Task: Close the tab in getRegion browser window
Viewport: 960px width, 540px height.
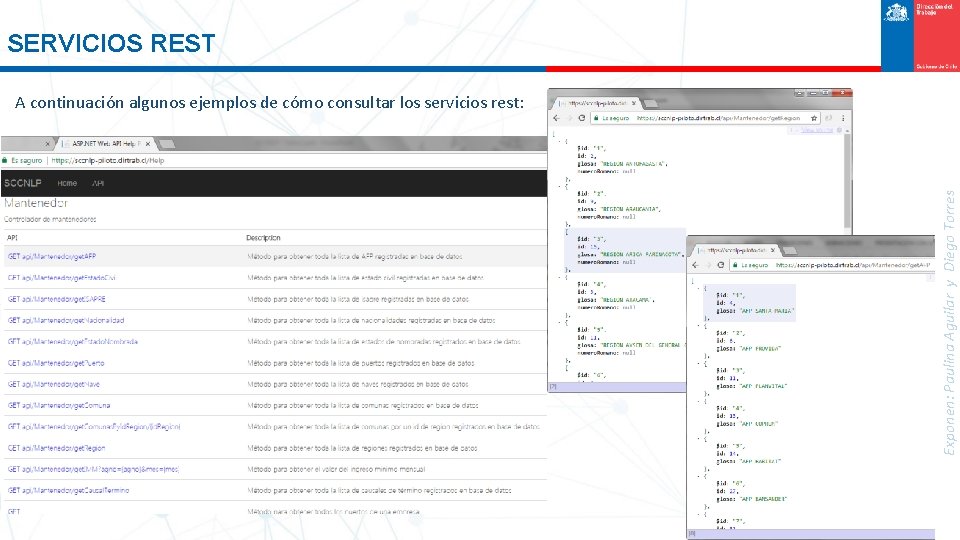Action: pos(634,103)
